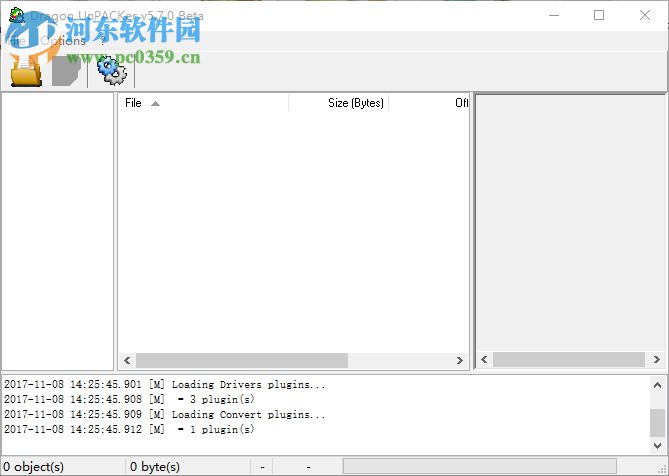Minimize the Dragon UnPACKer window
The height and width of the screenshot is (476, 669).
[x=554, y=15]
